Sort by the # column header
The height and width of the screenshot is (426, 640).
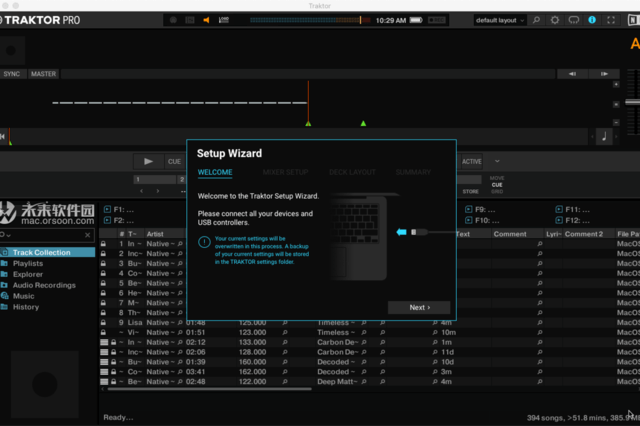point(122,234)
